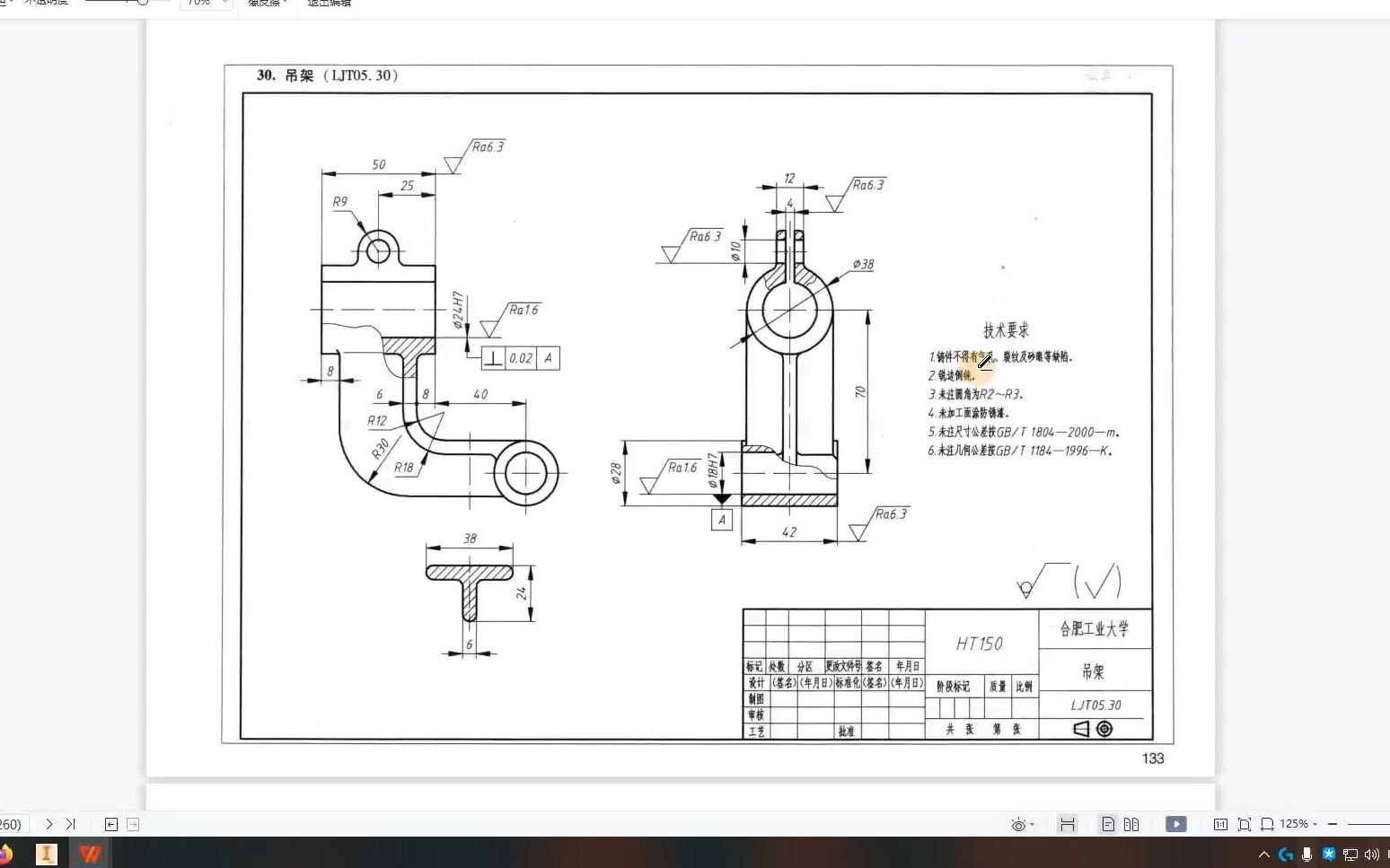The width and height of the screenshot is (1390, 868).
Task: Open the eraser tool dropdown
Action: (268, 4)
